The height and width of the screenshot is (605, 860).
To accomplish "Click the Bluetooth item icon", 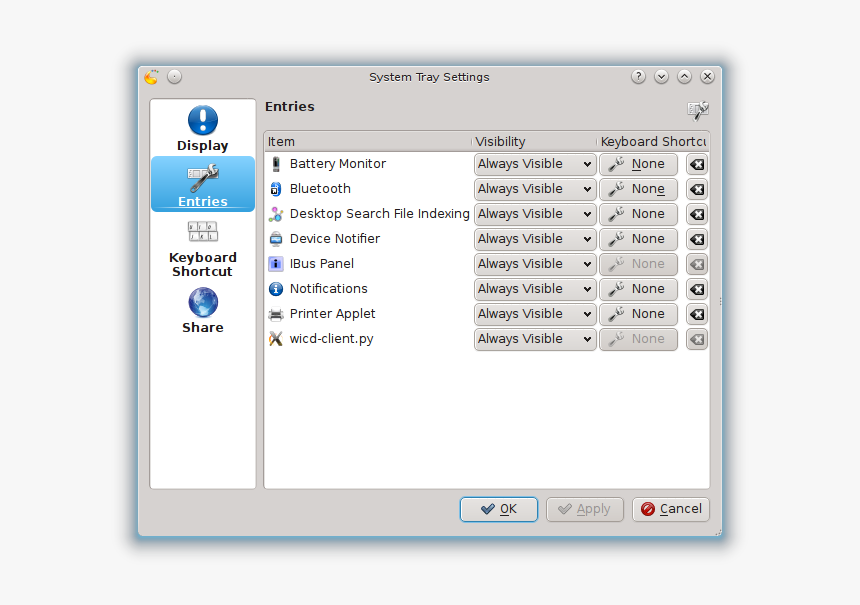I will [278, 189].
